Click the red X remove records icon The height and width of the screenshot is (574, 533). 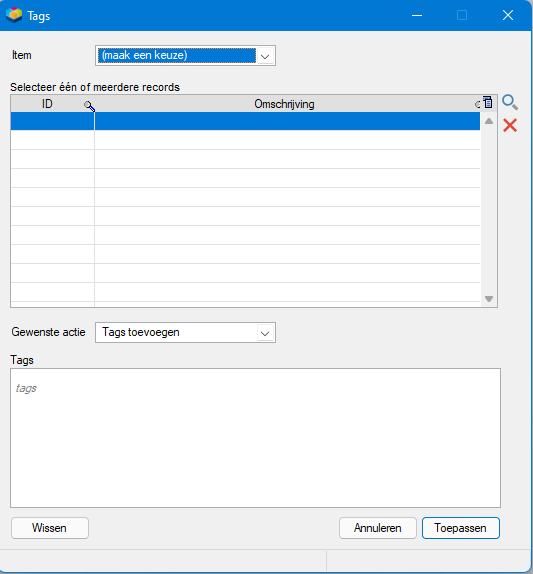[510, 125]
